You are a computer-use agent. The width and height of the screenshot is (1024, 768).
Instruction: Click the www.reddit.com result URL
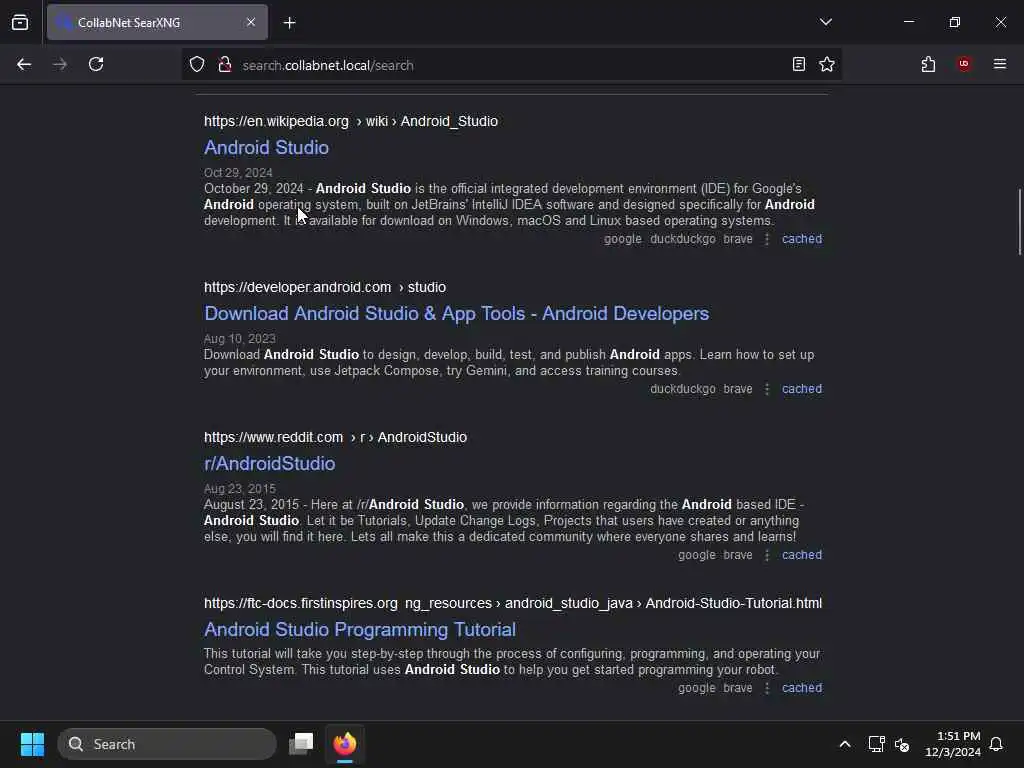(x=335, y=438)
